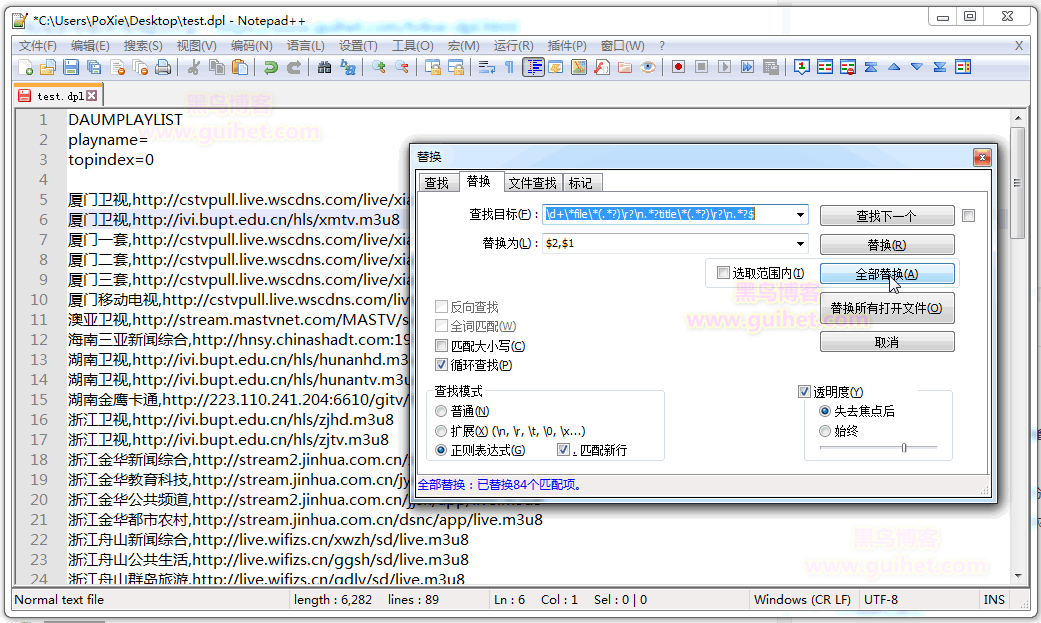Image resolution: width=1041 pixels, height=623 pixels.
Task: Select the 扩展 search mode
Action: (x=441, y=431)
